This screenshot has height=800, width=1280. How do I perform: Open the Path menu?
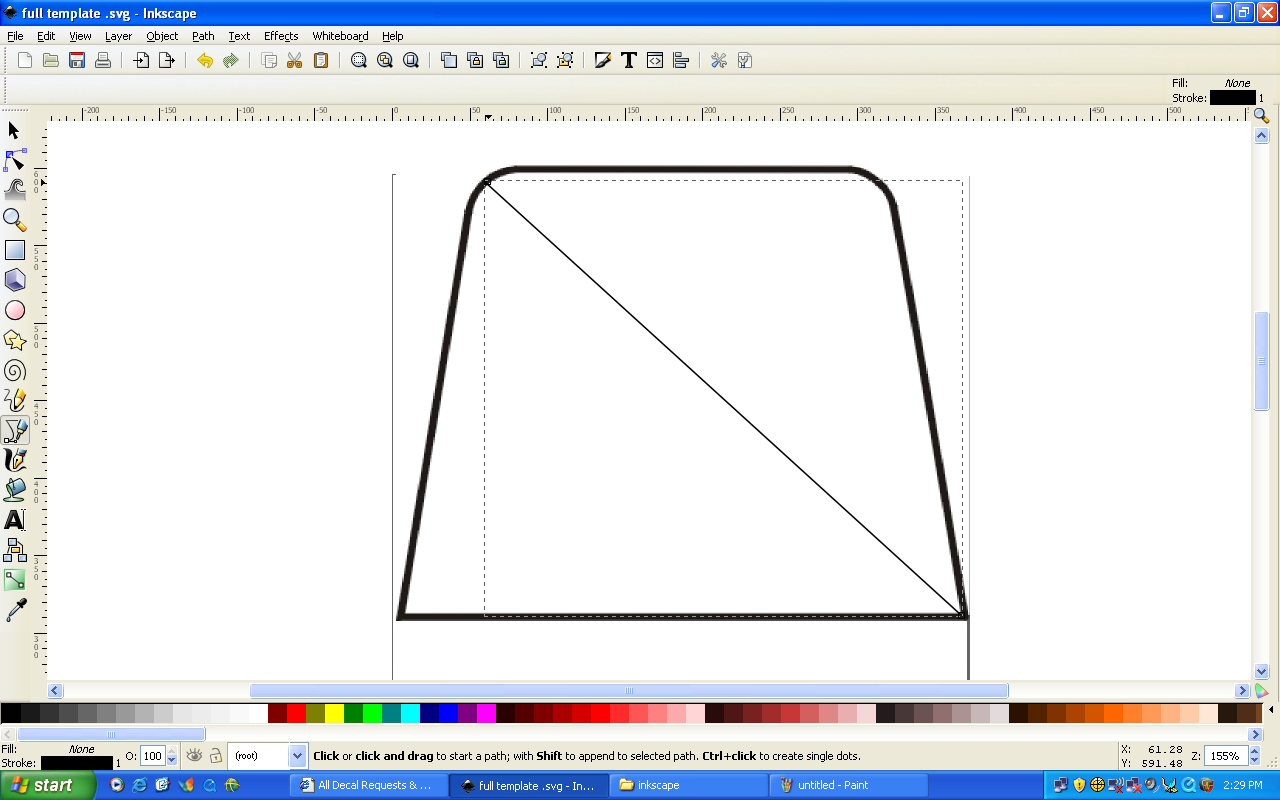point(203,36)
